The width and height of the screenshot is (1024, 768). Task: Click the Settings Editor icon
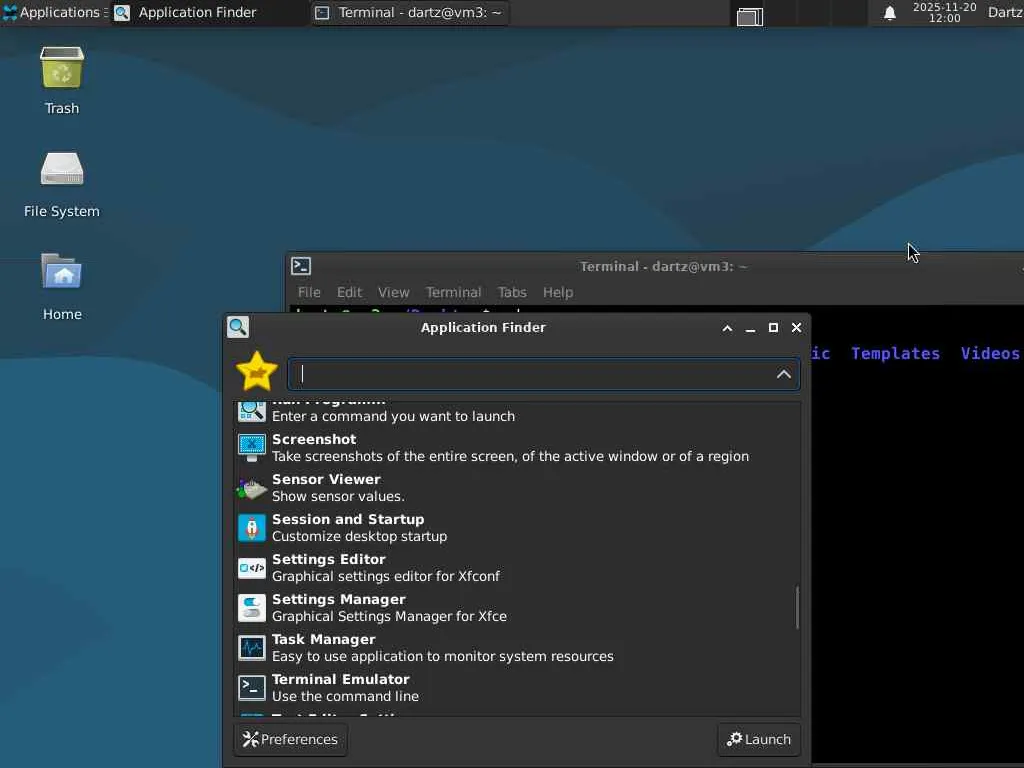251,568
